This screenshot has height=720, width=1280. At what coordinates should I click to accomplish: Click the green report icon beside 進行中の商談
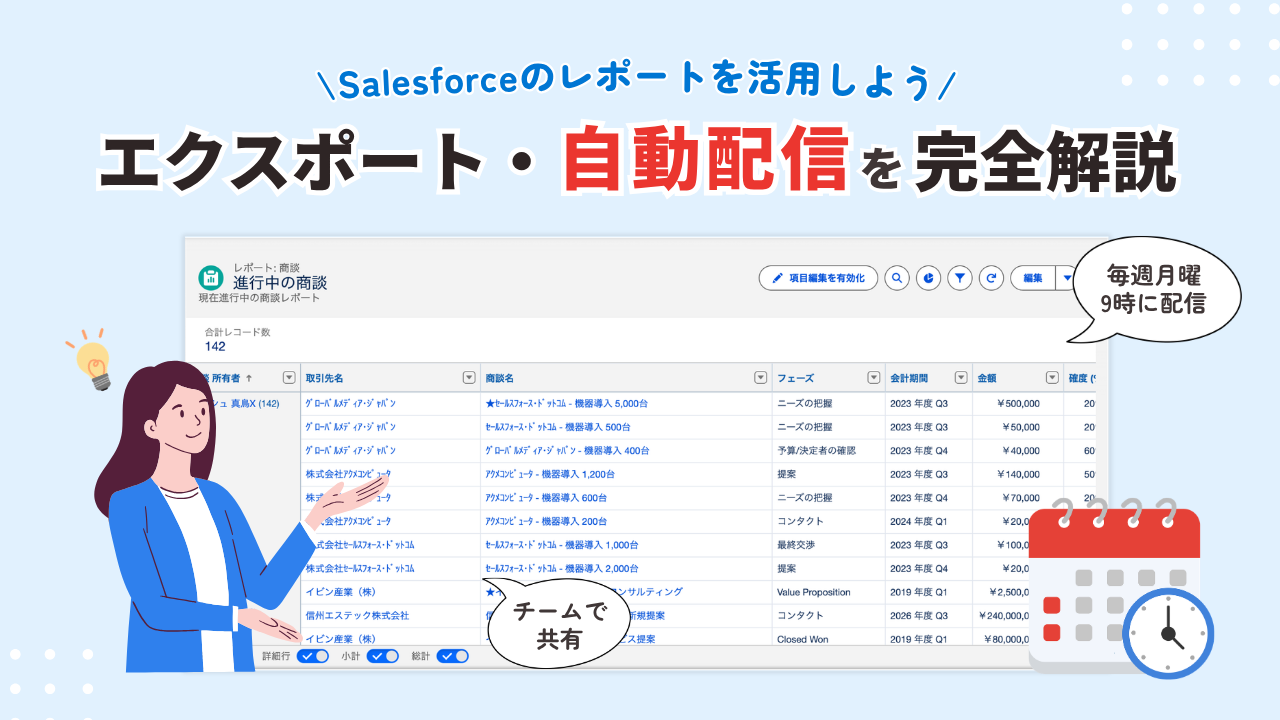pos(211,277)
